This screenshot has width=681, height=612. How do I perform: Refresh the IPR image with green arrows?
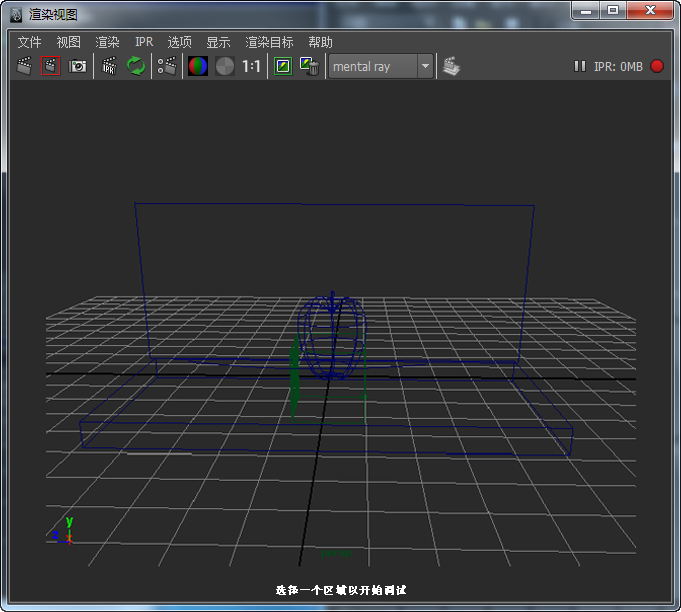[136, 66]
